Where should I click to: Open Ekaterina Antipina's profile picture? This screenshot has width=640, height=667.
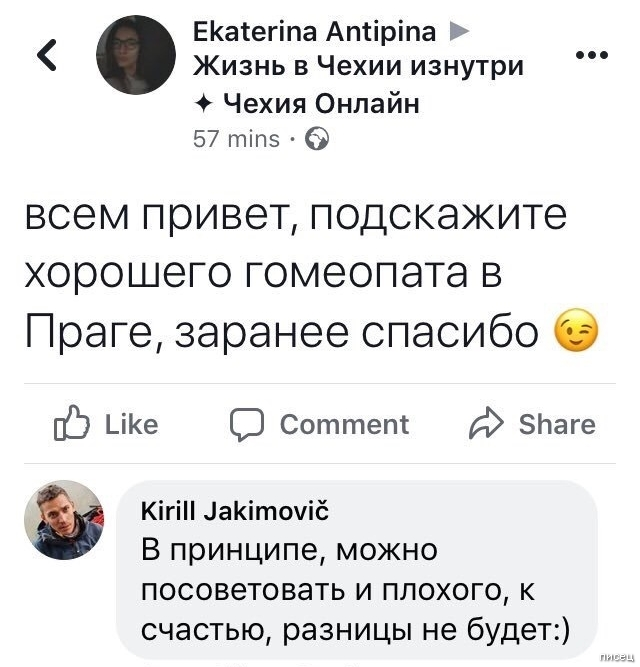tap(135, 55)
